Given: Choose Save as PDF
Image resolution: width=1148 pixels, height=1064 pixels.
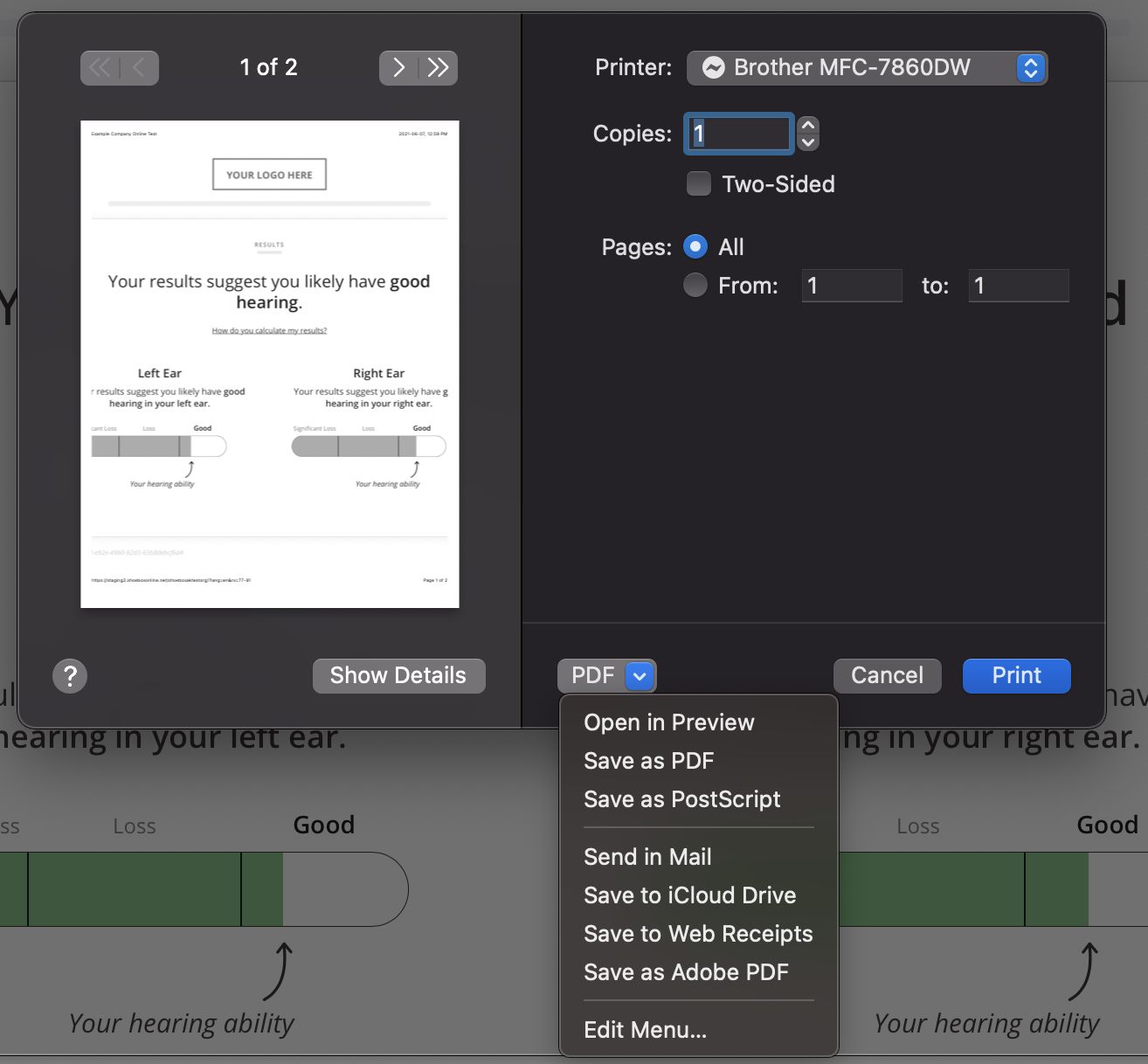Looking at the screenshot, I should tap(698, 761).
